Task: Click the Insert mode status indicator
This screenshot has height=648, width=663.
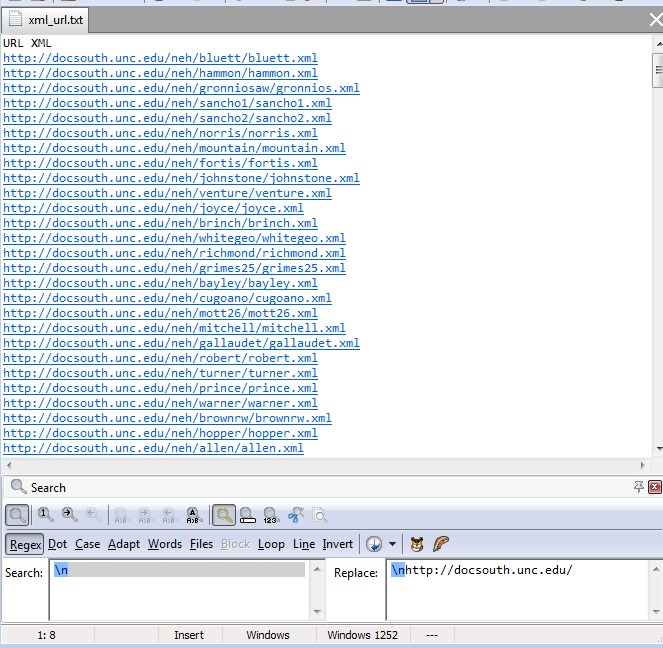Action: 189,635
